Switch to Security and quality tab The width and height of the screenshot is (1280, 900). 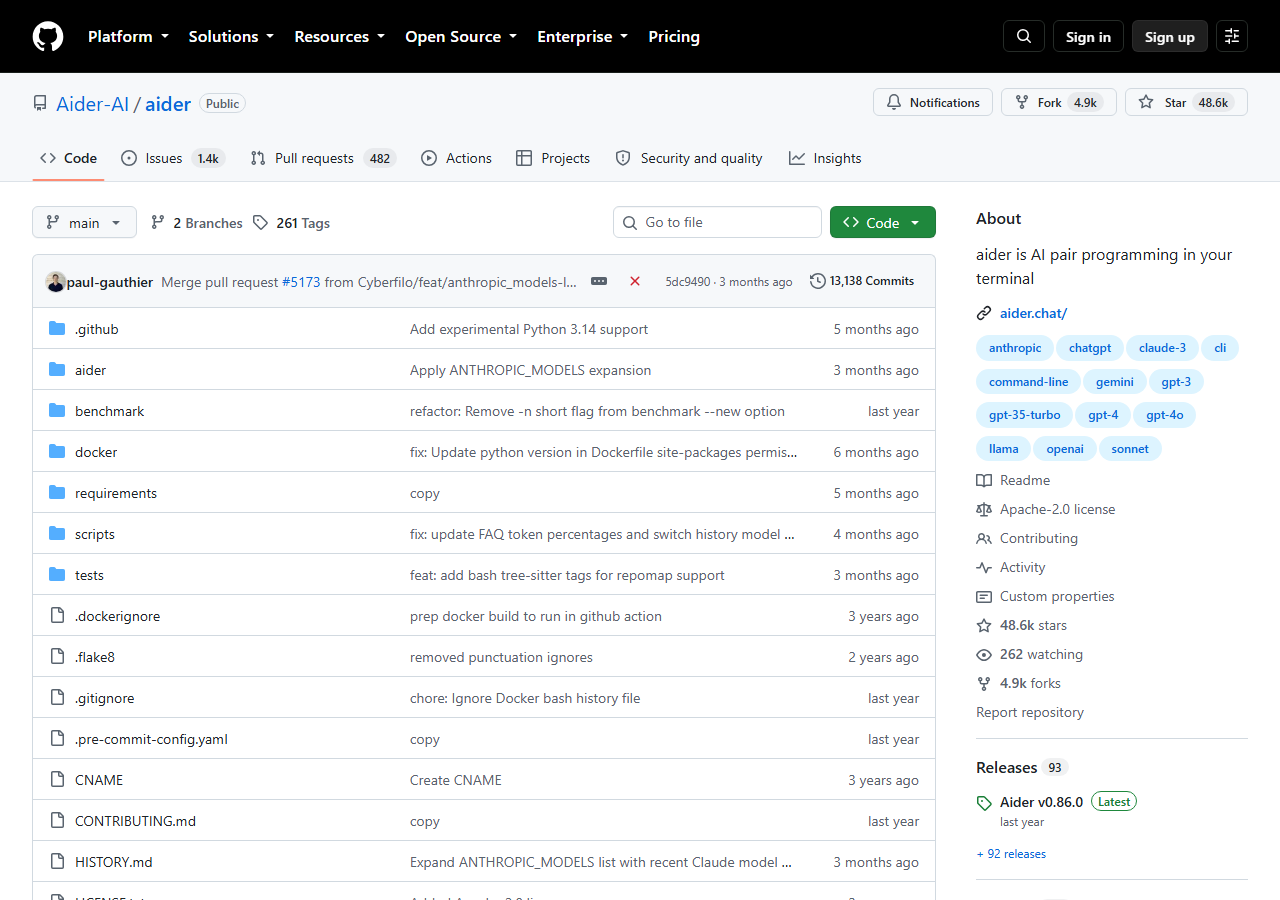[689, 158]
